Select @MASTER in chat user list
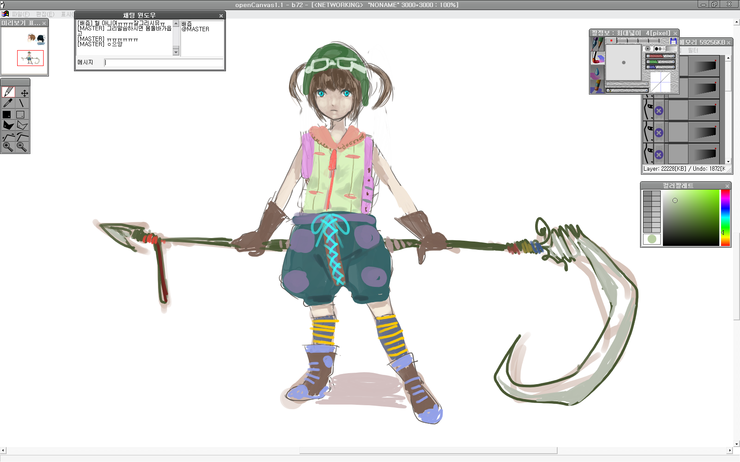 coord(195,29)
